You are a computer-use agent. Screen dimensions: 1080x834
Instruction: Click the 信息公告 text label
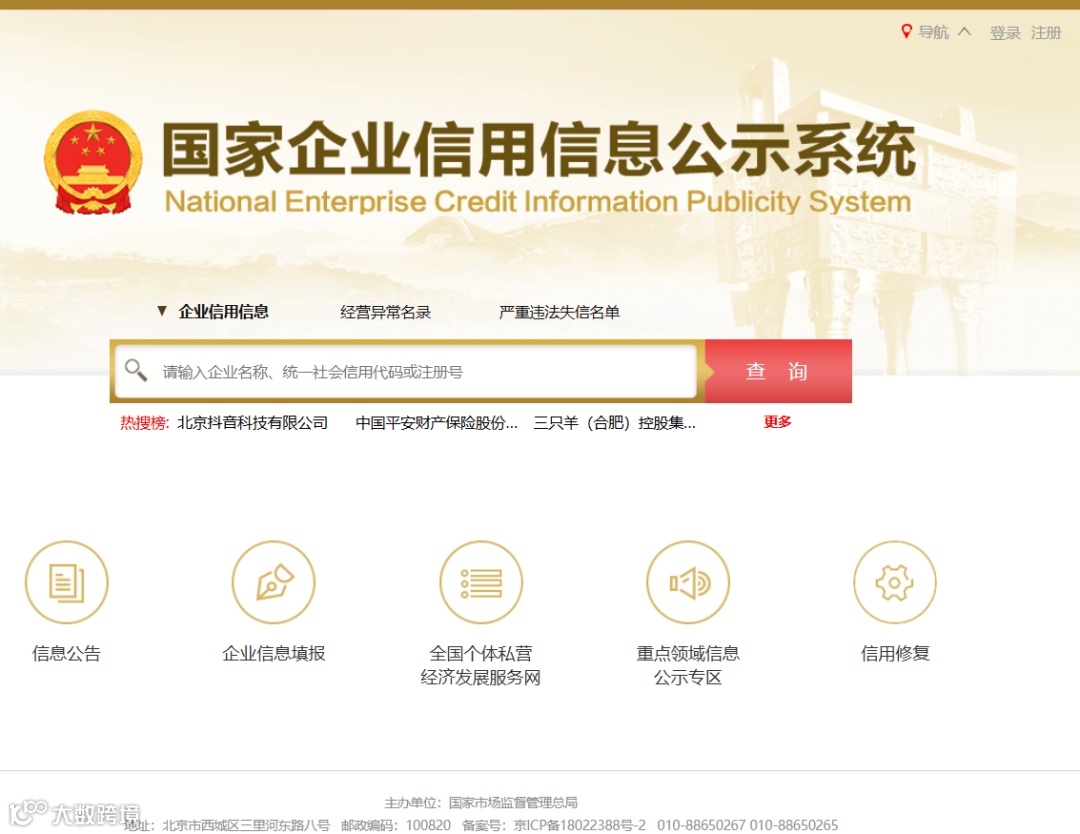click(67, 654)
